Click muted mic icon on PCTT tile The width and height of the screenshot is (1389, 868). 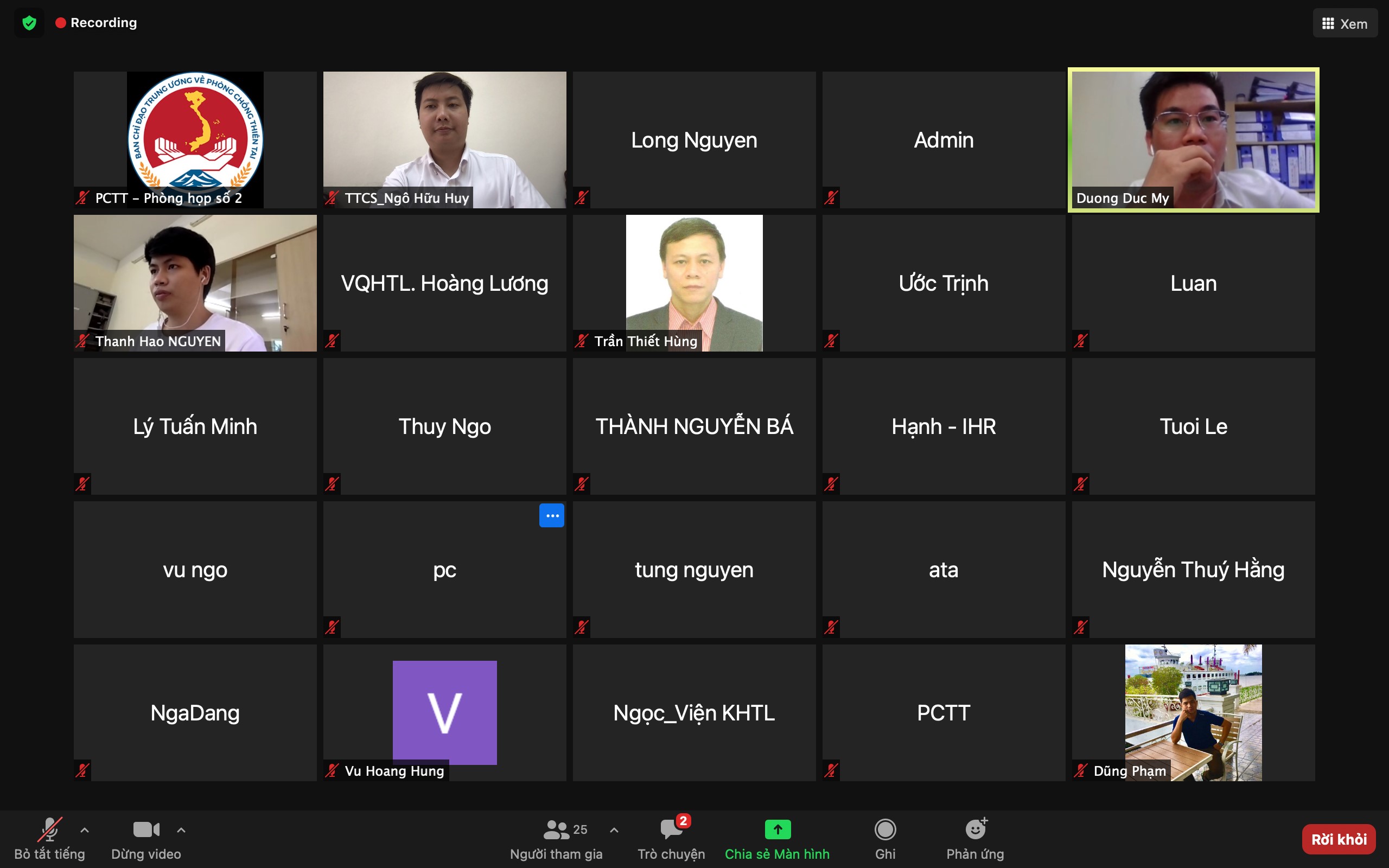pyautogui.click(x=831, y=770)
